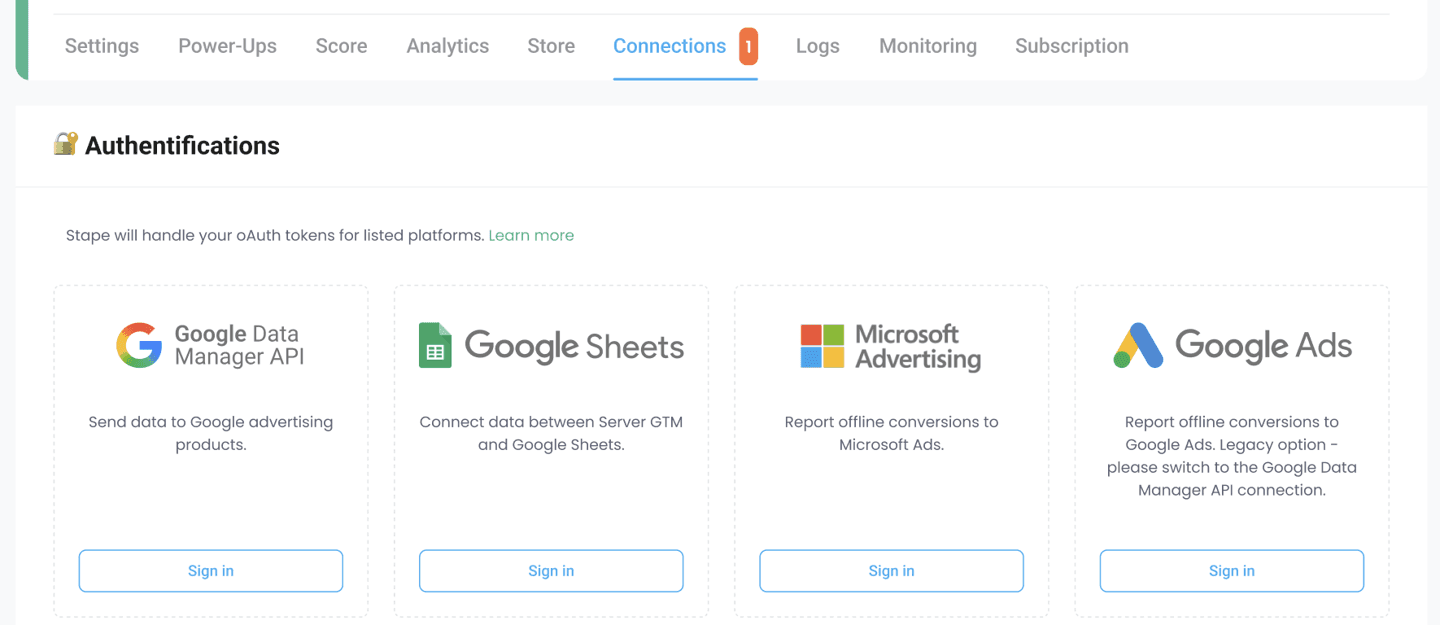Select the Score tab
Viewport: 1440px width, 625px height.
[341, 46]
